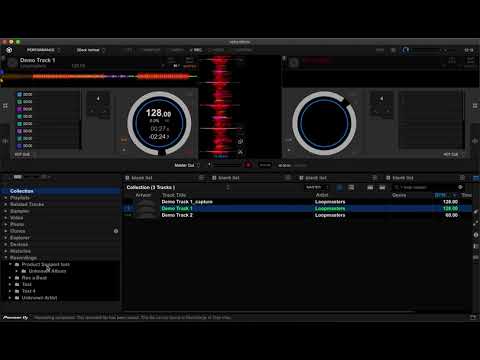The image size is (480, 360).
Task: Trigger hot cue pad C on deck 1
Action: pyautogui.click(x=20, y=109)
